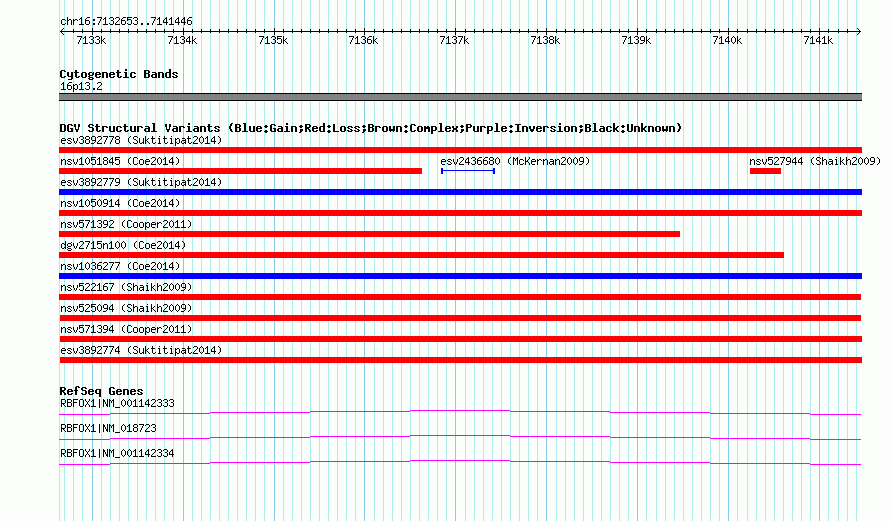Click the 7134k ruler mark
Image resolution: width=890 pixels, height=521 pixels.
coord(182,40)
